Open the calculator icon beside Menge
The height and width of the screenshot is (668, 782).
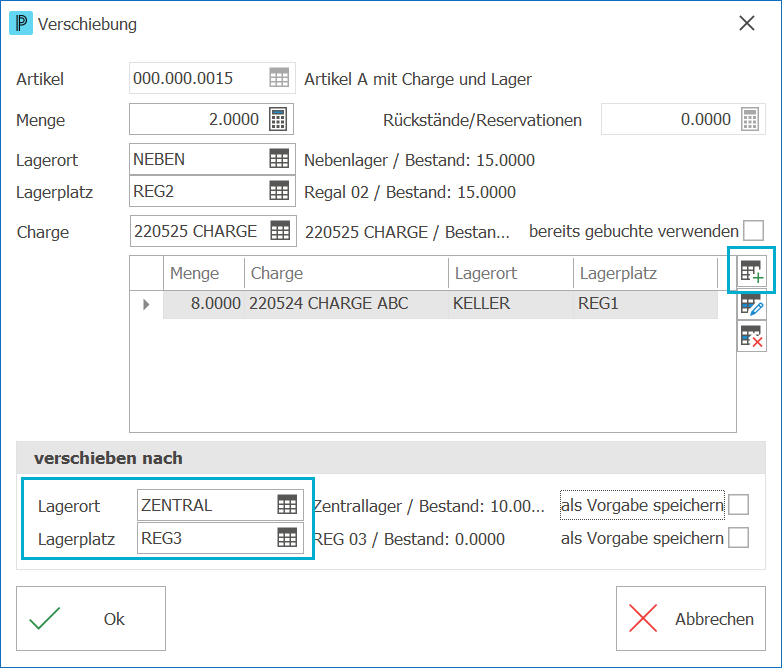(x=278, y=119)
